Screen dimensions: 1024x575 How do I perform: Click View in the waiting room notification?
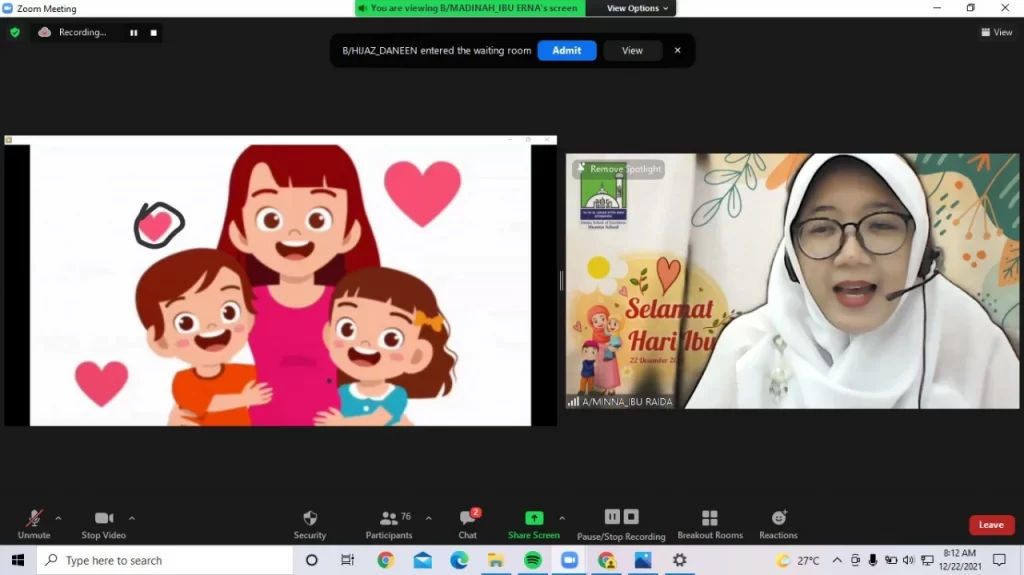632,51
